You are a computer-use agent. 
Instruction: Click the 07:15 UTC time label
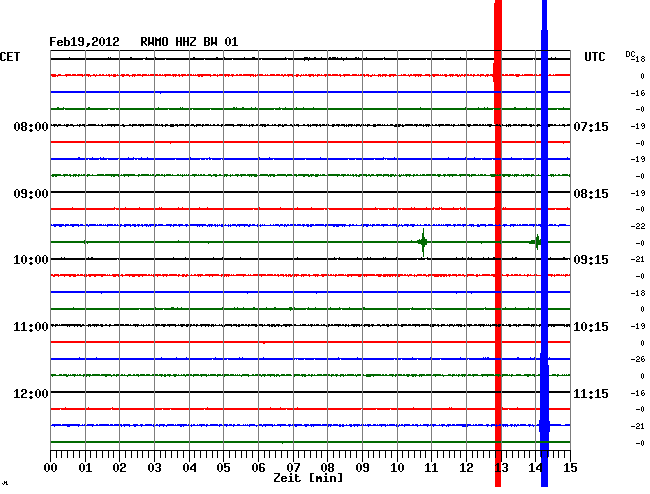click(591, 126)
